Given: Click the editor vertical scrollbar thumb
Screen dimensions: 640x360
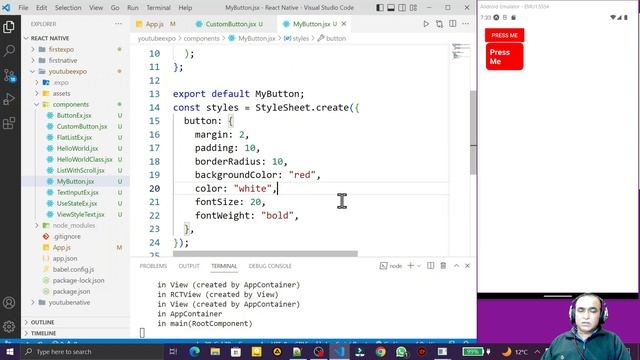Looking at the screenshot, I should tap(473, 133).
